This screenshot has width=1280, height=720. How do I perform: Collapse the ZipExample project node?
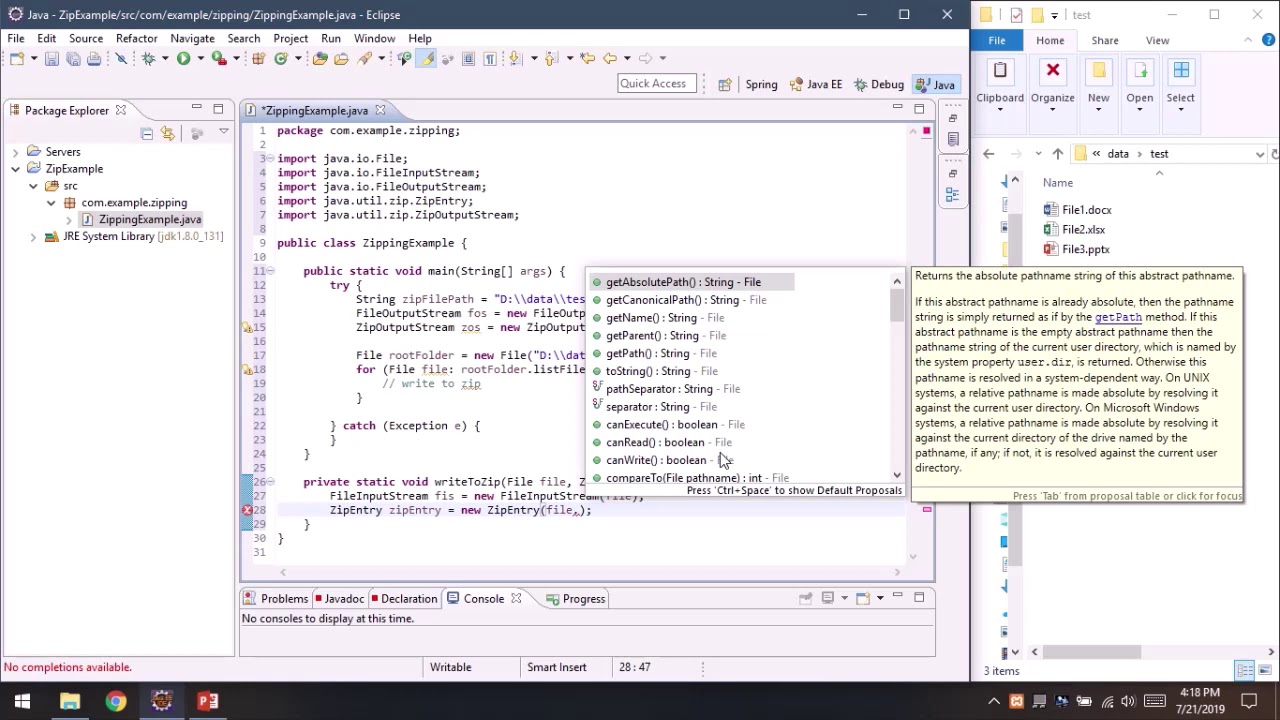(x=15, y=169)
